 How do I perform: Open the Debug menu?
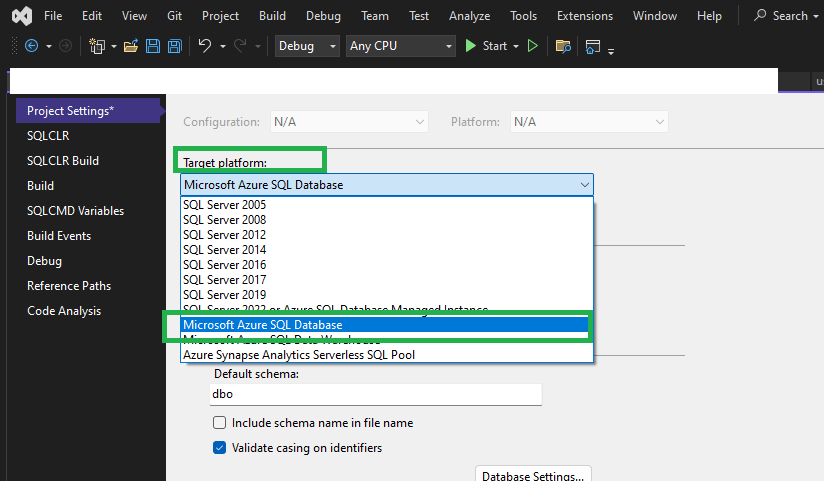click(x=323, y=16)
